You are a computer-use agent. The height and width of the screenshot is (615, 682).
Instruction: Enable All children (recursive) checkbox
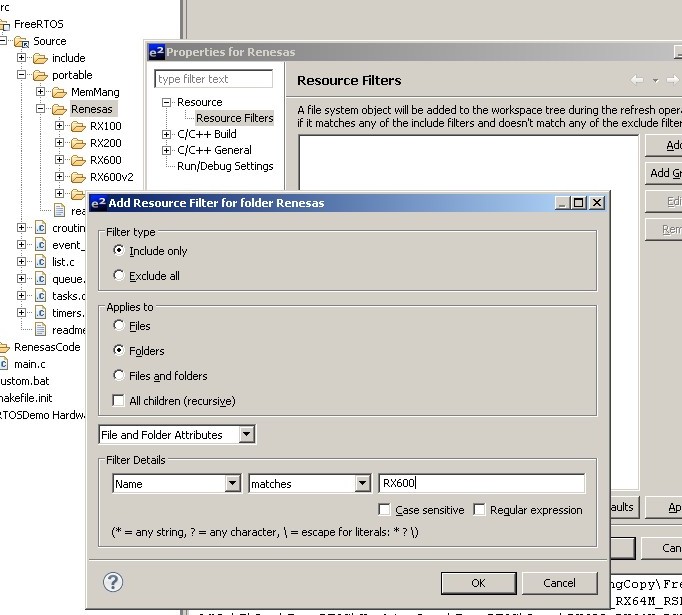pyautogui.click(x=120, y=401)
